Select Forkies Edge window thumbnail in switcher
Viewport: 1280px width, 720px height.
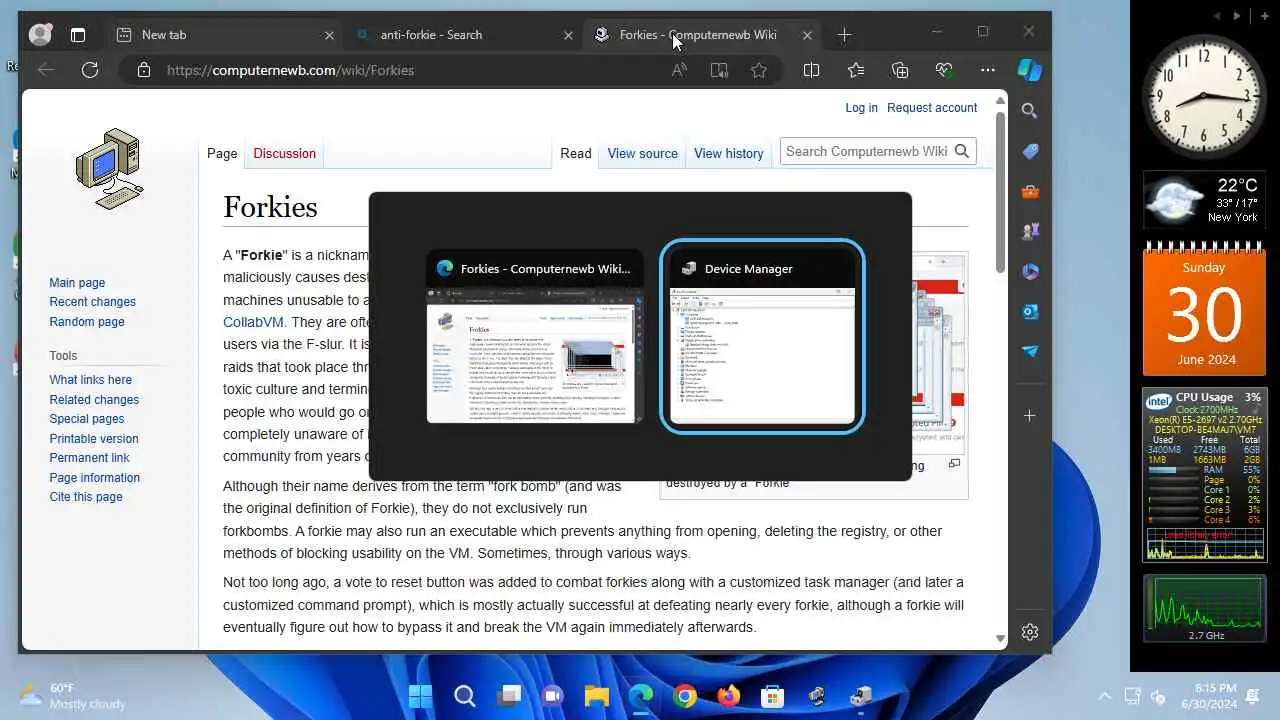pos(535,336)
